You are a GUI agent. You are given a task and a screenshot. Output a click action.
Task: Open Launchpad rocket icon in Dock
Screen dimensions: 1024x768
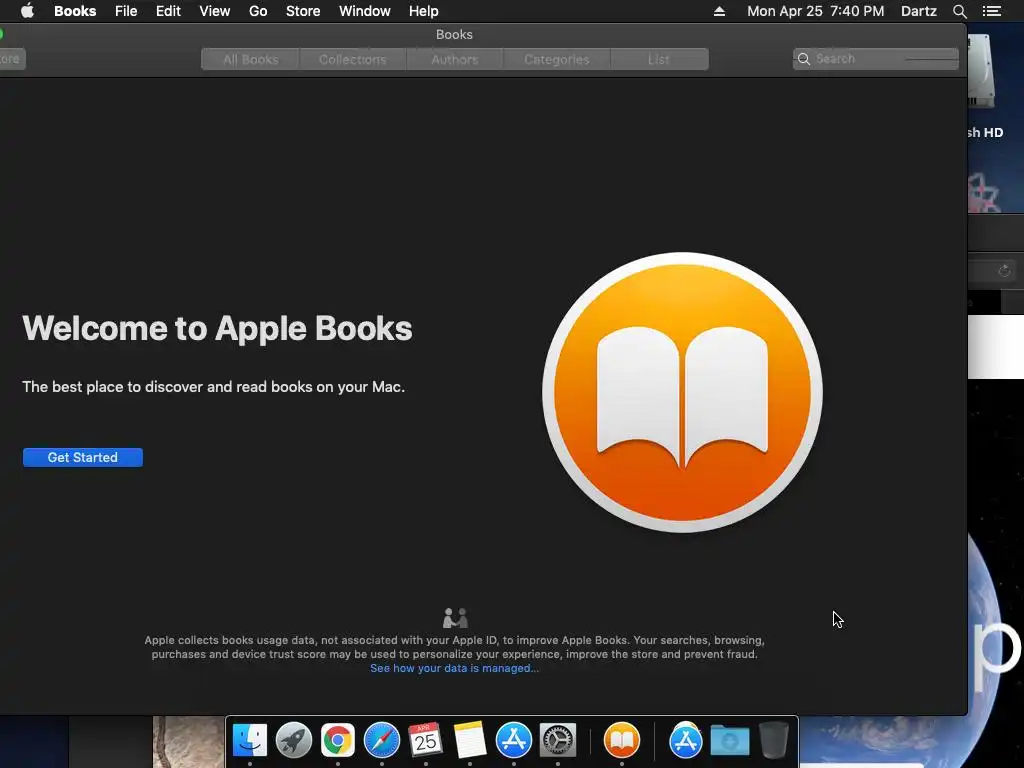tap(294, 740)
